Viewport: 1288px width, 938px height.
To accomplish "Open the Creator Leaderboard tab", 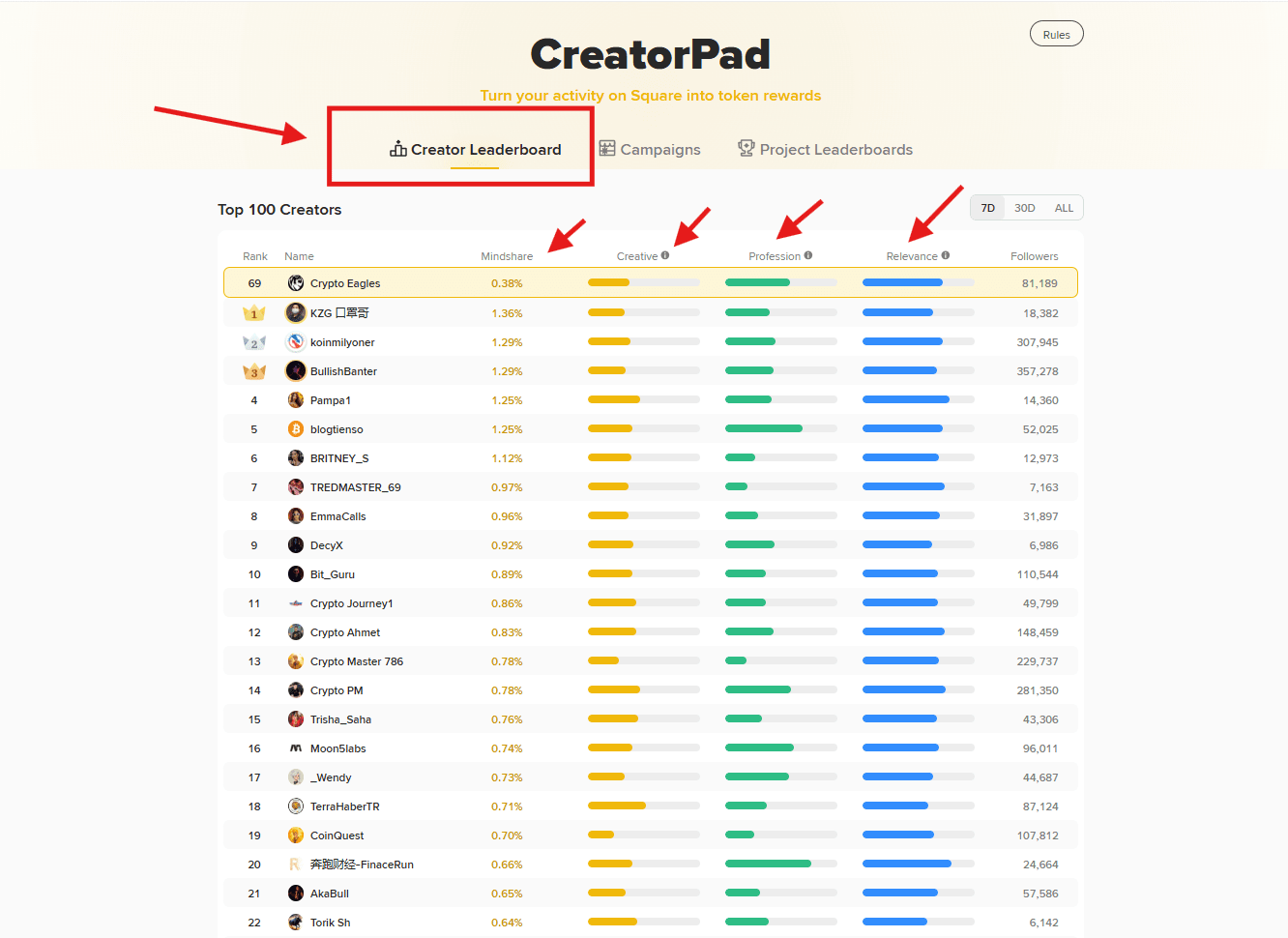I will [x=475, y=149].
